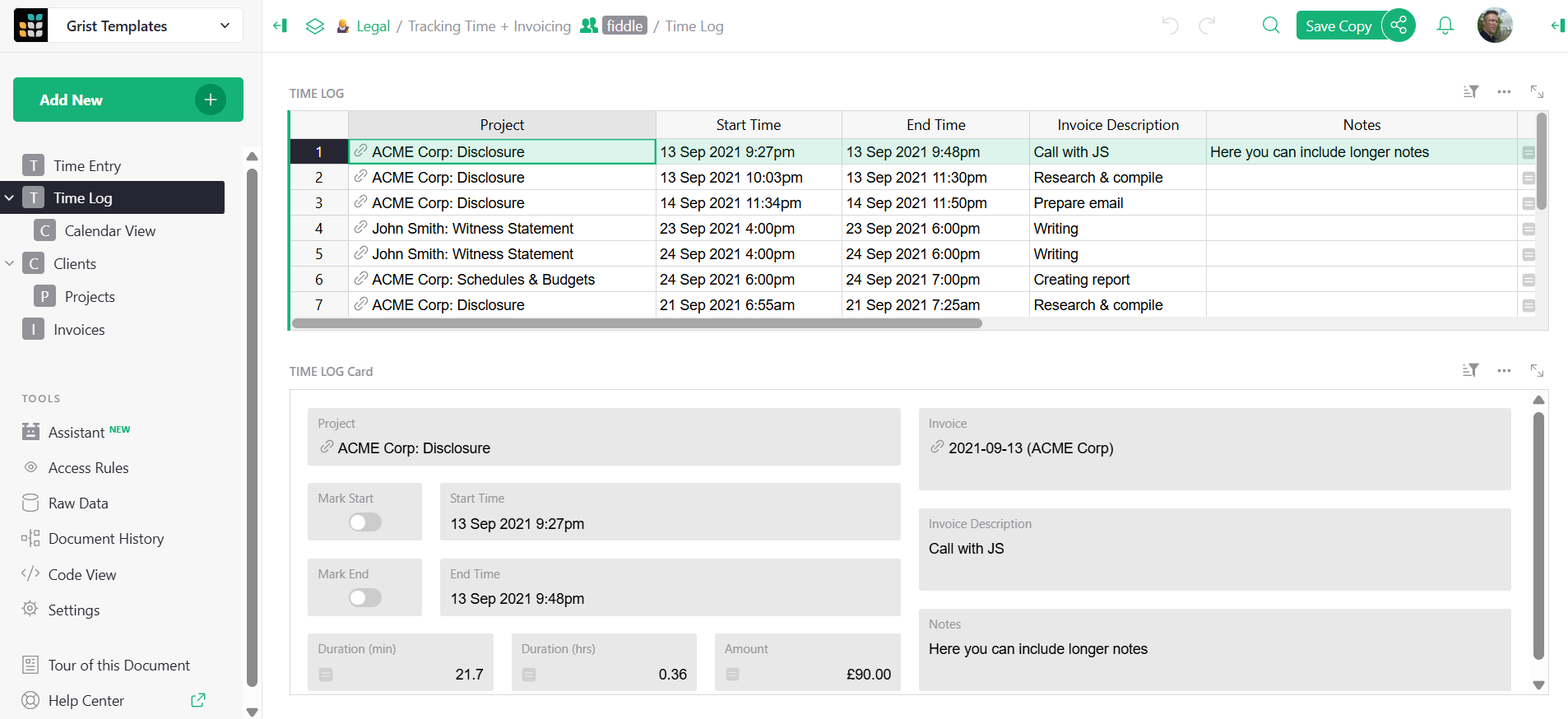This screenshot has width=1568, height=719.
Task: Open sort and filter for Time Log table
Action: point(1471,92)
